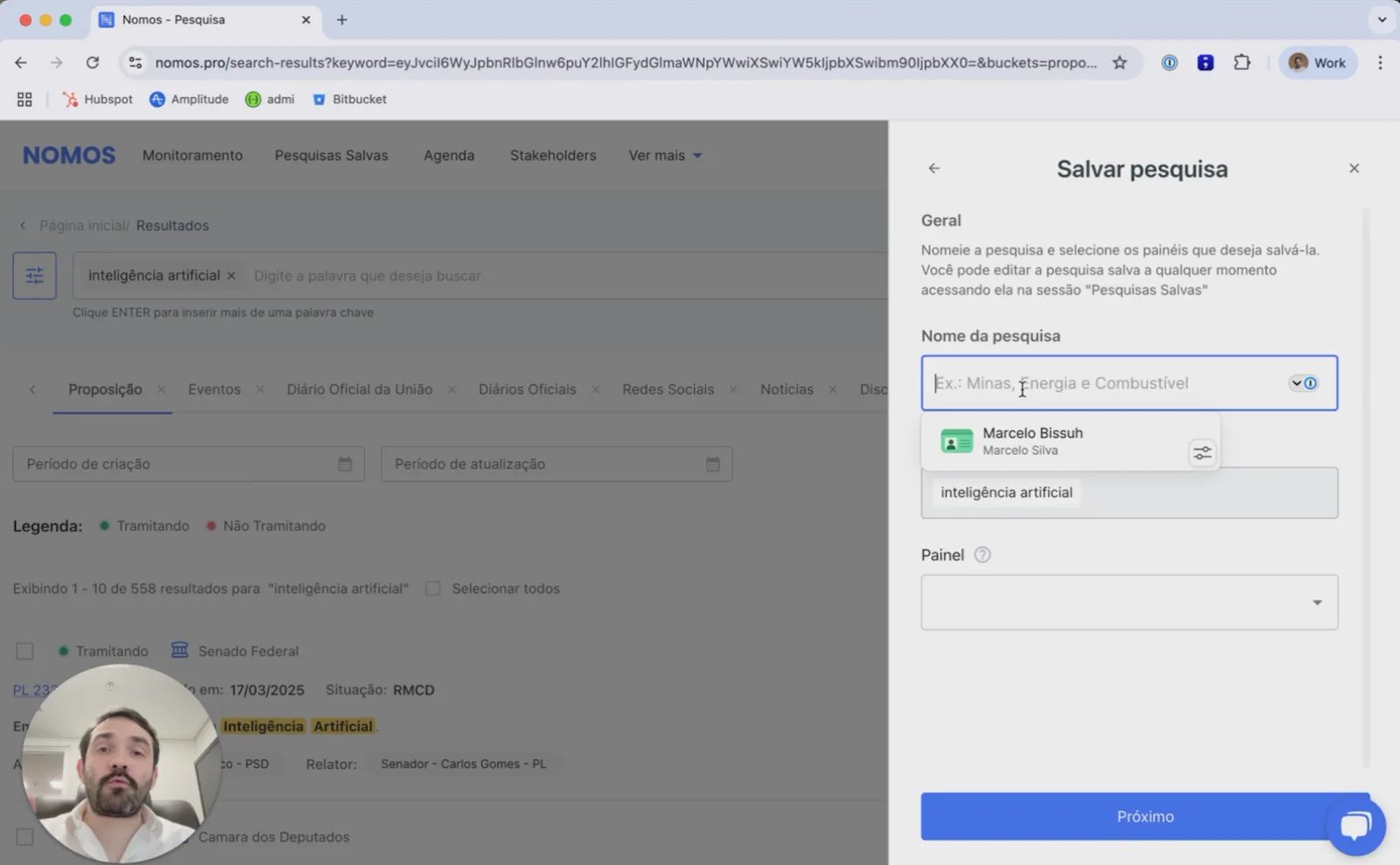This screenshot has width=1400, height=865.
Task: Reload the page
Action: tap(93, 62)
